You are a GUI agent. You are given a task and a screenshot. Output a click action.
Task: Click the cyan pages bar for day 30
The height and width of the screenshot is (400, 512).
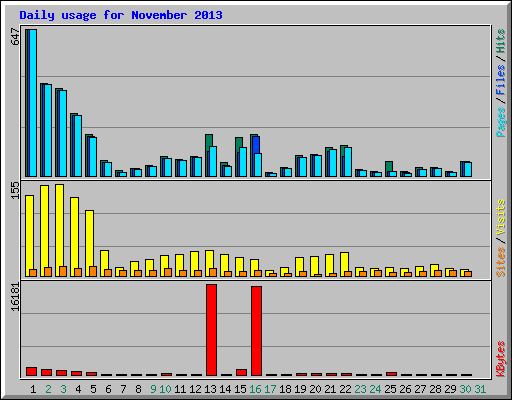468,169
